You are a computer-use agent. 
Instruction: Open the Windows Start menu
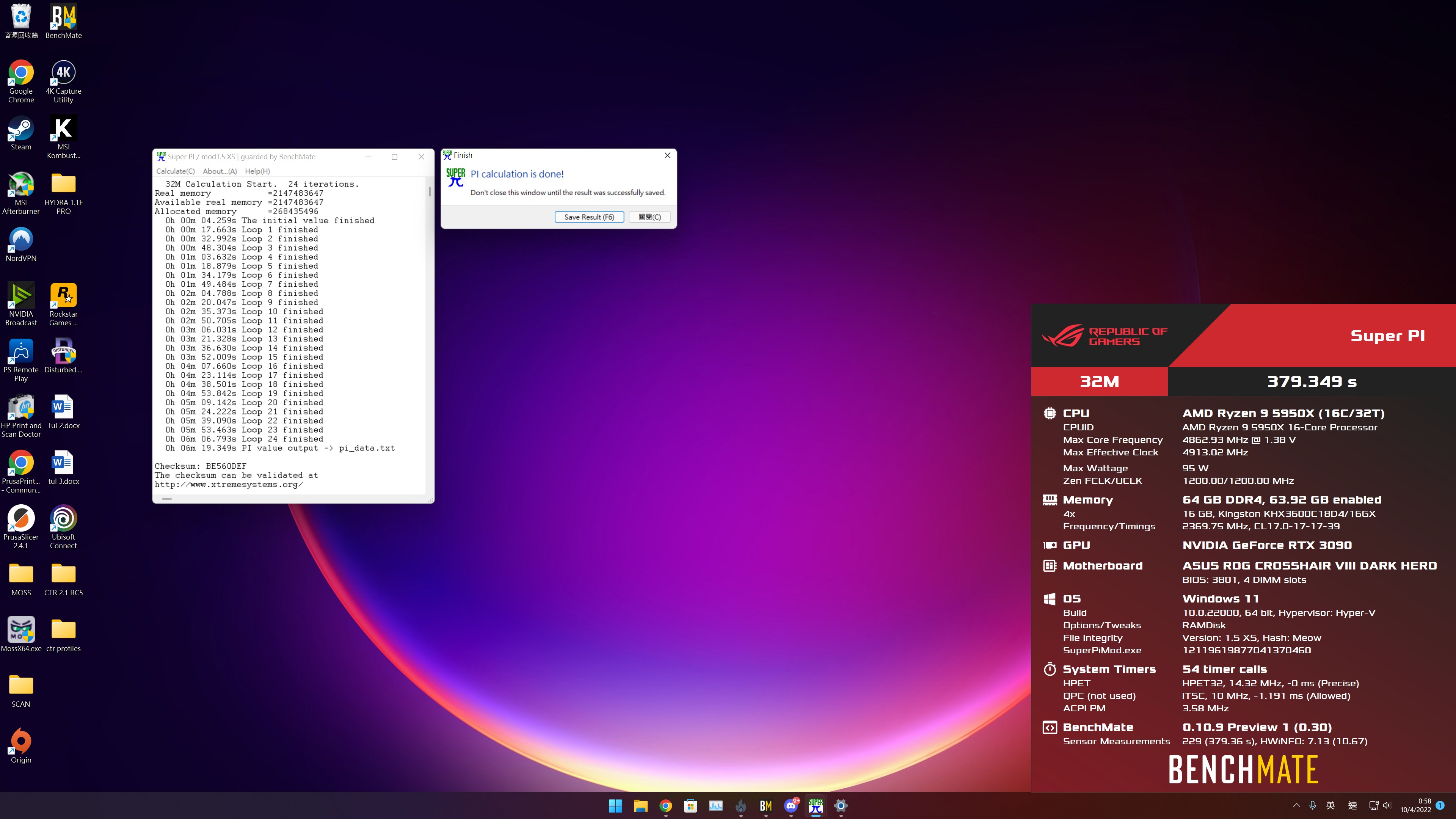(615, 806)
